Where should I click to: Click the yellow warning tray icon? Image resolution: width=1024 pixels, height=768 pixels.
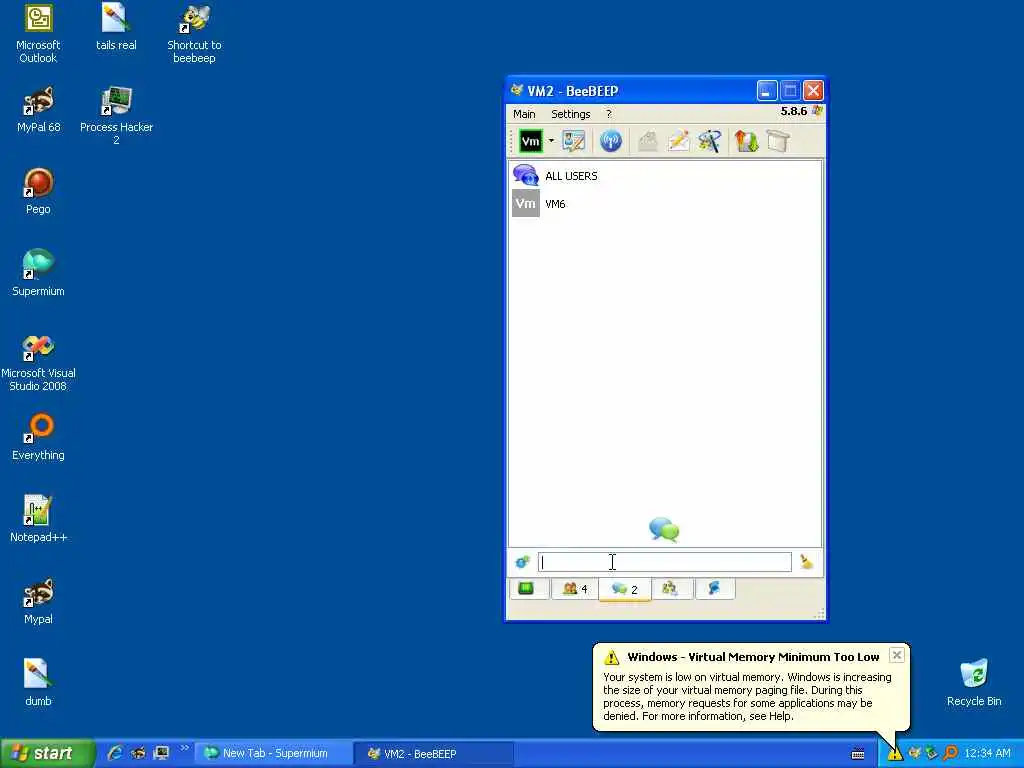pyautogui.click(x=894, y=754)
